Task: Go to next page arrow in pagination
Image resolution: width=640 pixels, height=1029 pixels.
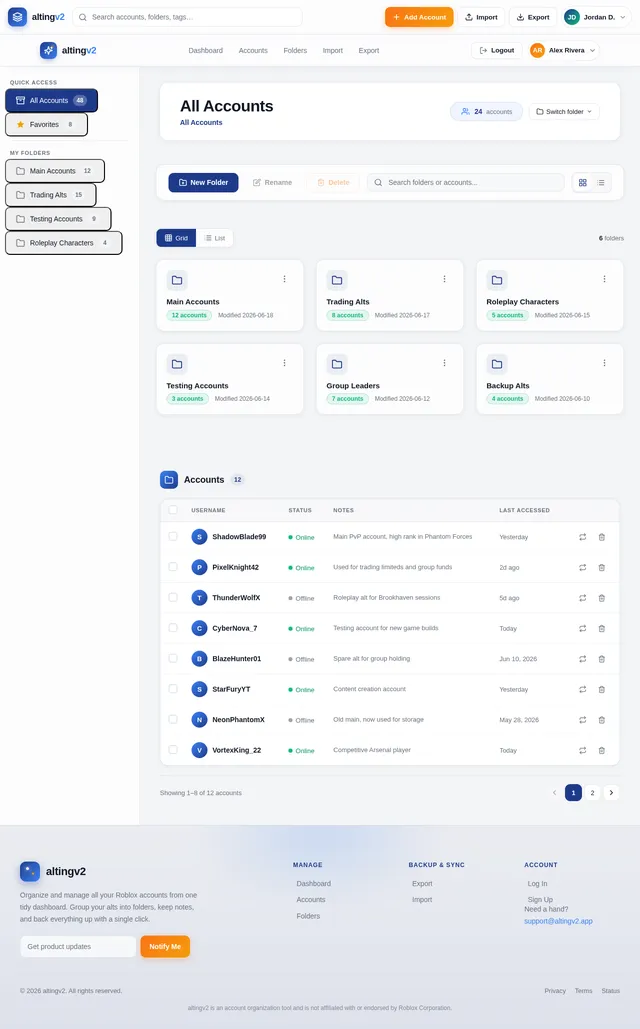Action: (611, 793)
